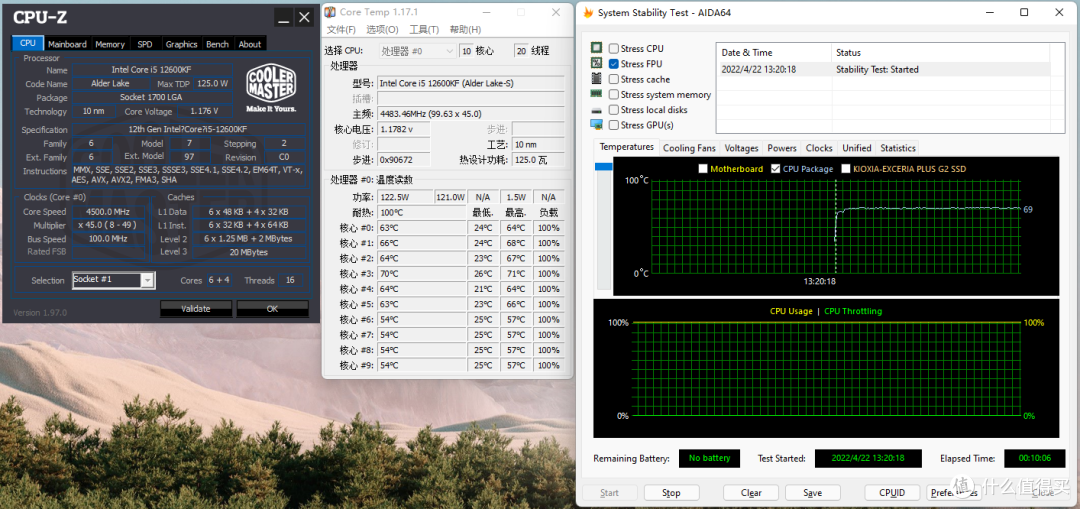
Task: Click the 核心 #3 temperature value 70℃
Action: 421,274
